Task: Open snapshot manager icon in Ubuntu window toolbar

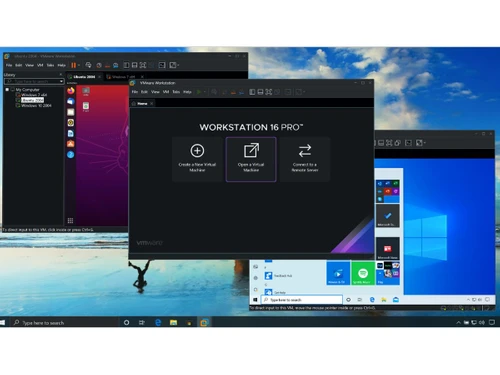Action: [x=115, y=65]
